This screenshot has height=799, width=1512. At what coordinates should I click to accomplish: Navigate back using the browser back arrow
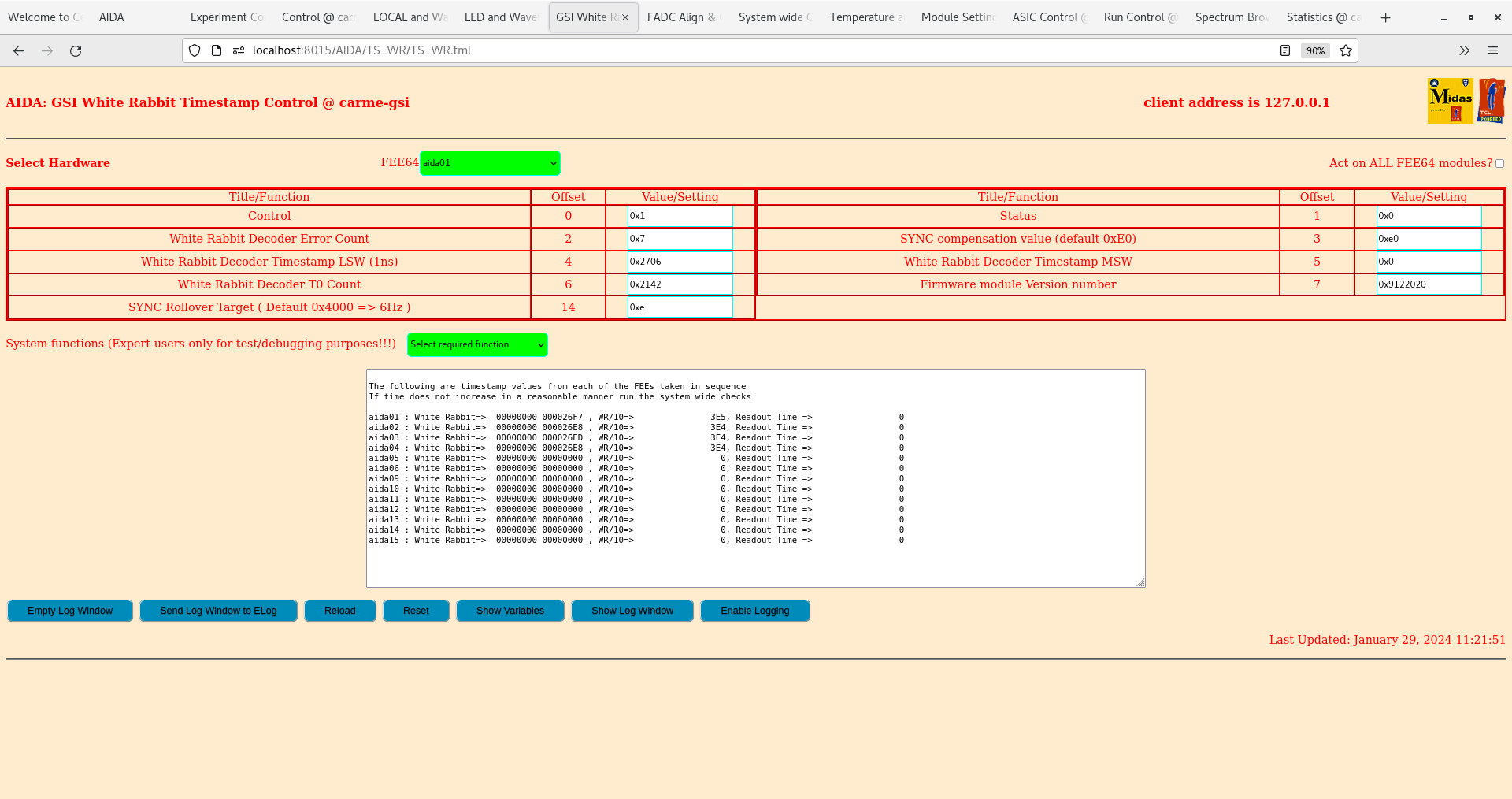coord(18,50)
